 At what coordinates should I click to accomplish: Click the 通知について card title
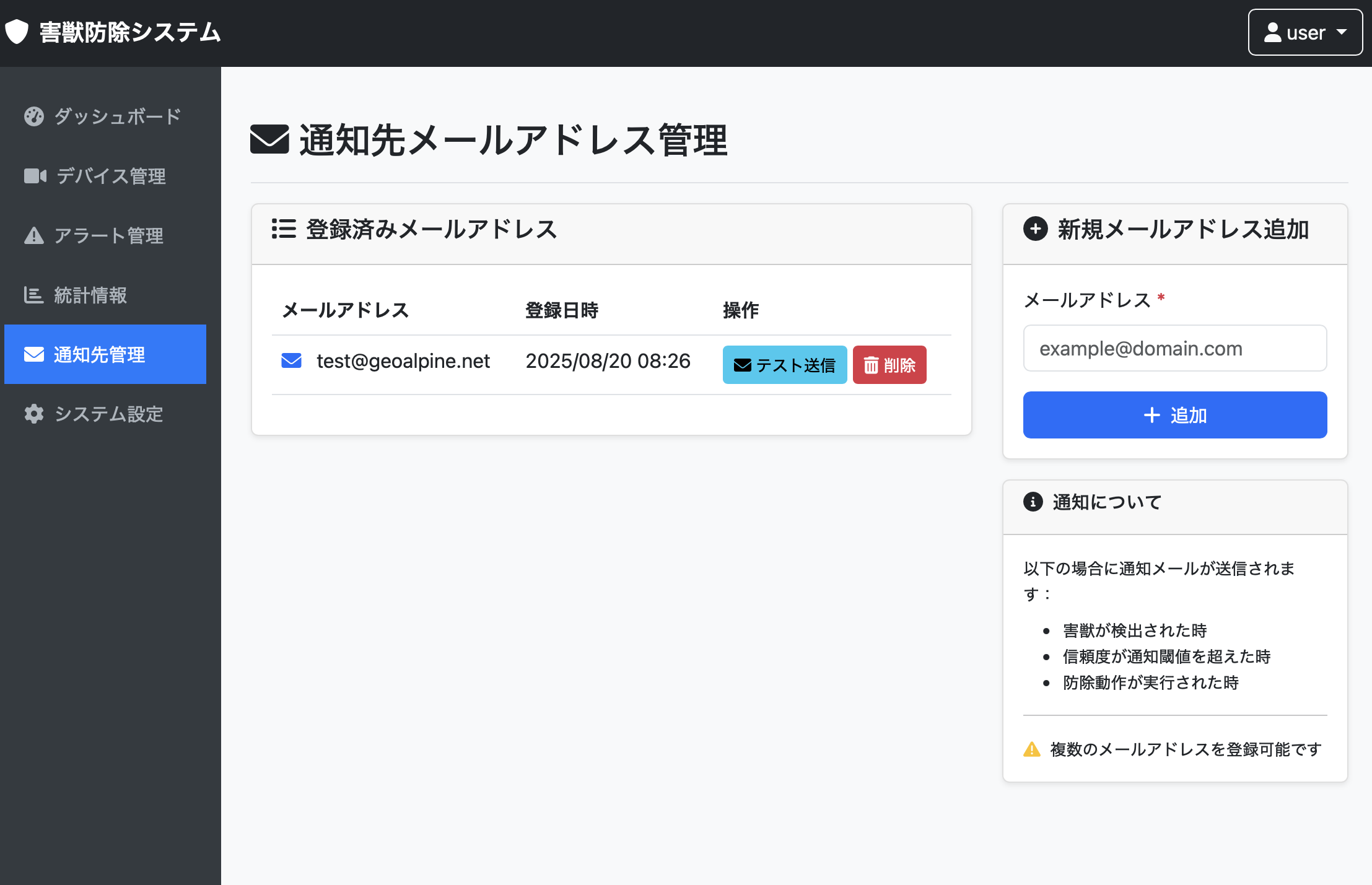(1107, 502)
